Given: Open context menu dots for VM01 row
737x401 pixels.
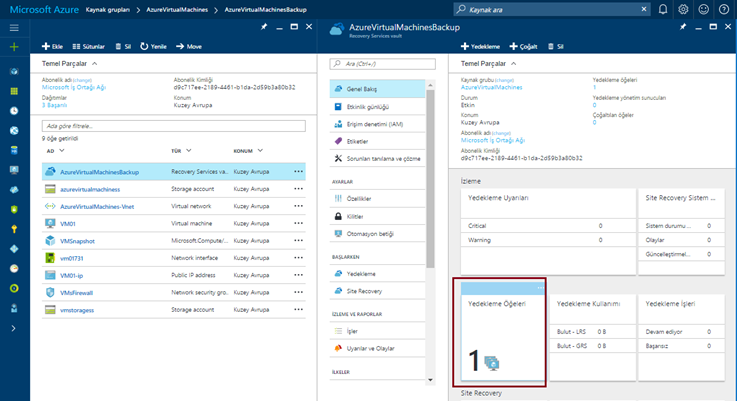Looking at the screenshot, I should (298, 223).
